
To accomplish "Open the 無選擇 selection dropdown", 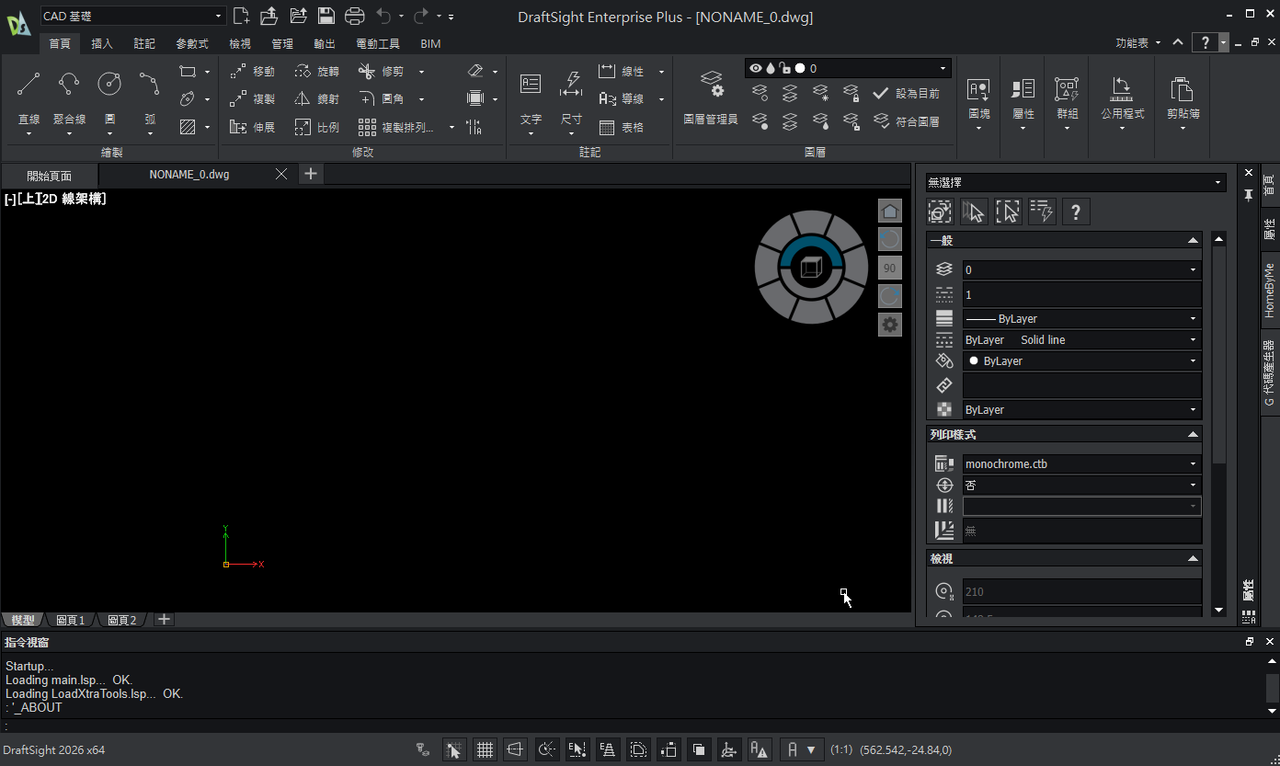I will 1075,183.
